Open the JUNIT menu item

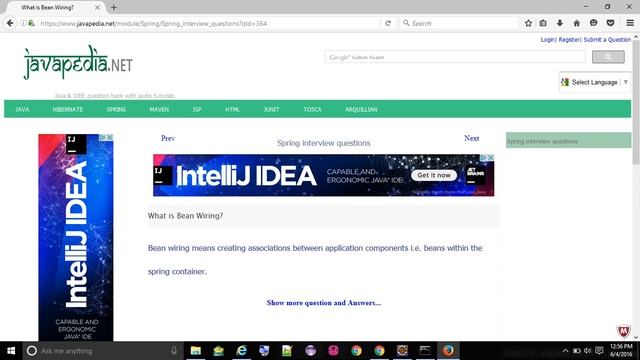click(x=271, y=109)
